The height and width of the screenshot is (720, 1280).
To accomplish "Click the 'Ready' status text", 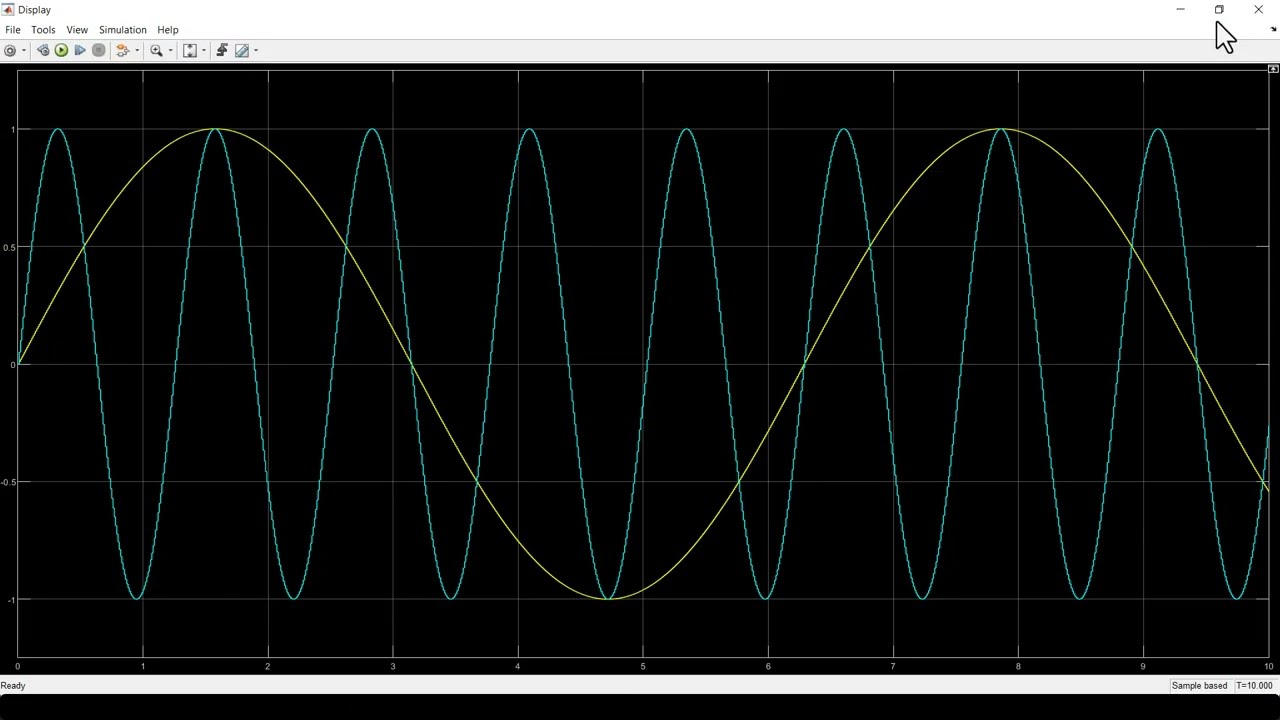I will tap(13, 686).
